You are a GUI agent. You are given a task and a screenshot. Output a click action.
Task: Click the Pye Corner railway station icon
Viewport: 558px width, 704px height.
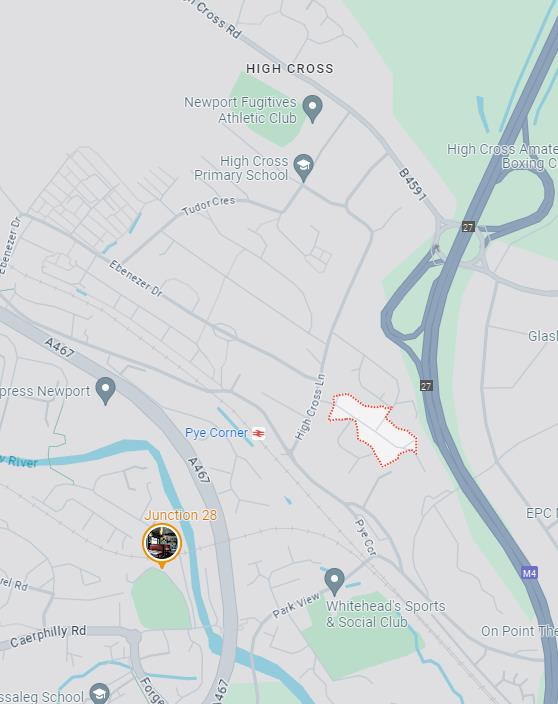click(259, 433)
